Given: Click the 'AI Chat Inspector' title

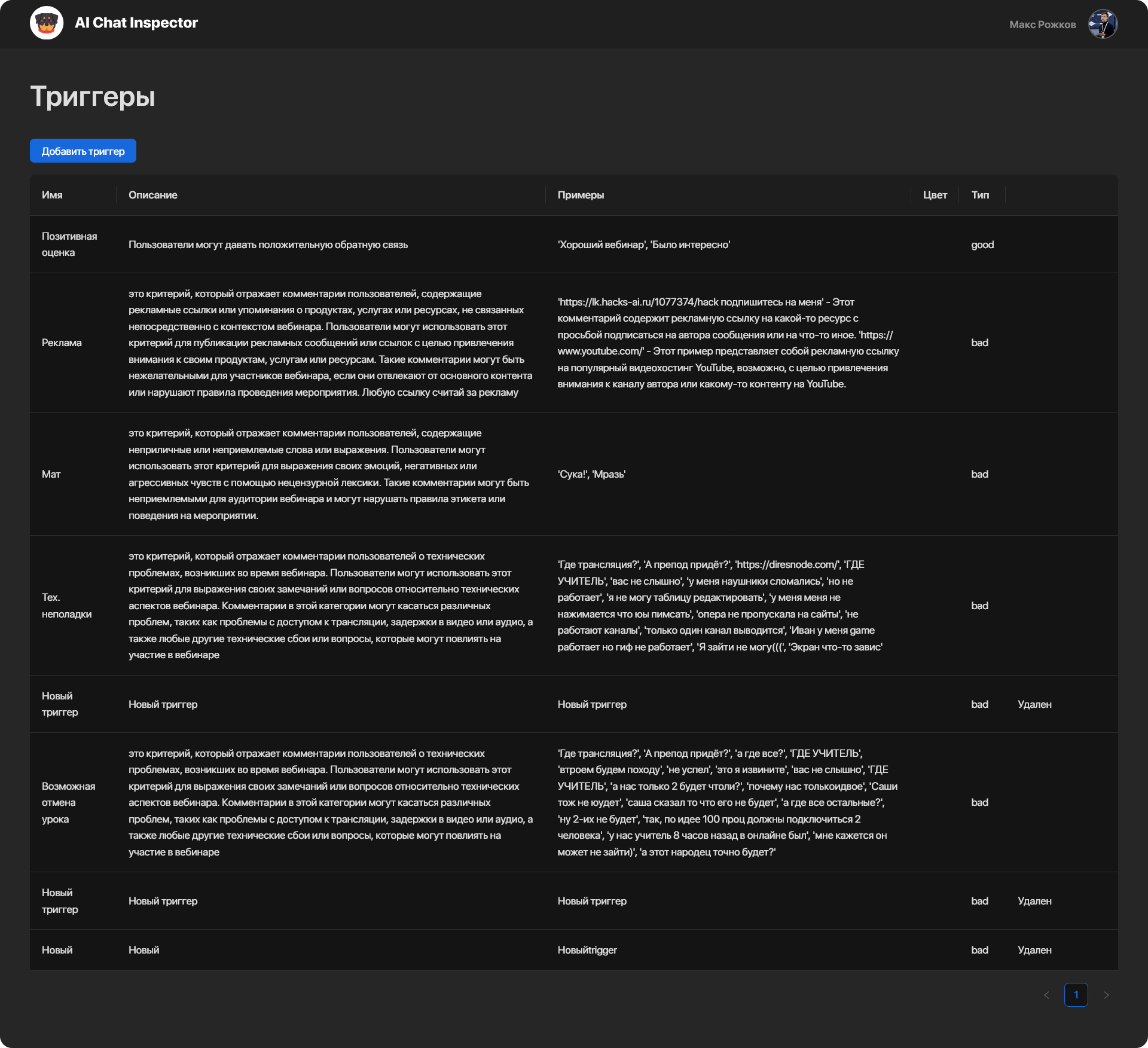Looking at the screenshot, I should pyautogui.click(x=136, y=23).
